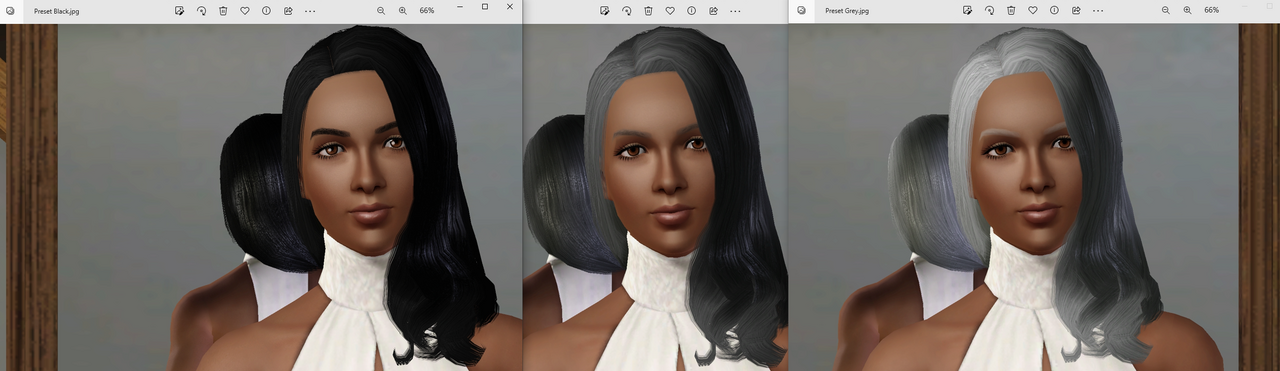Click the black-haired Sim photo in Preset Black window
This screenshot has height=371, width=1280.
261,197
